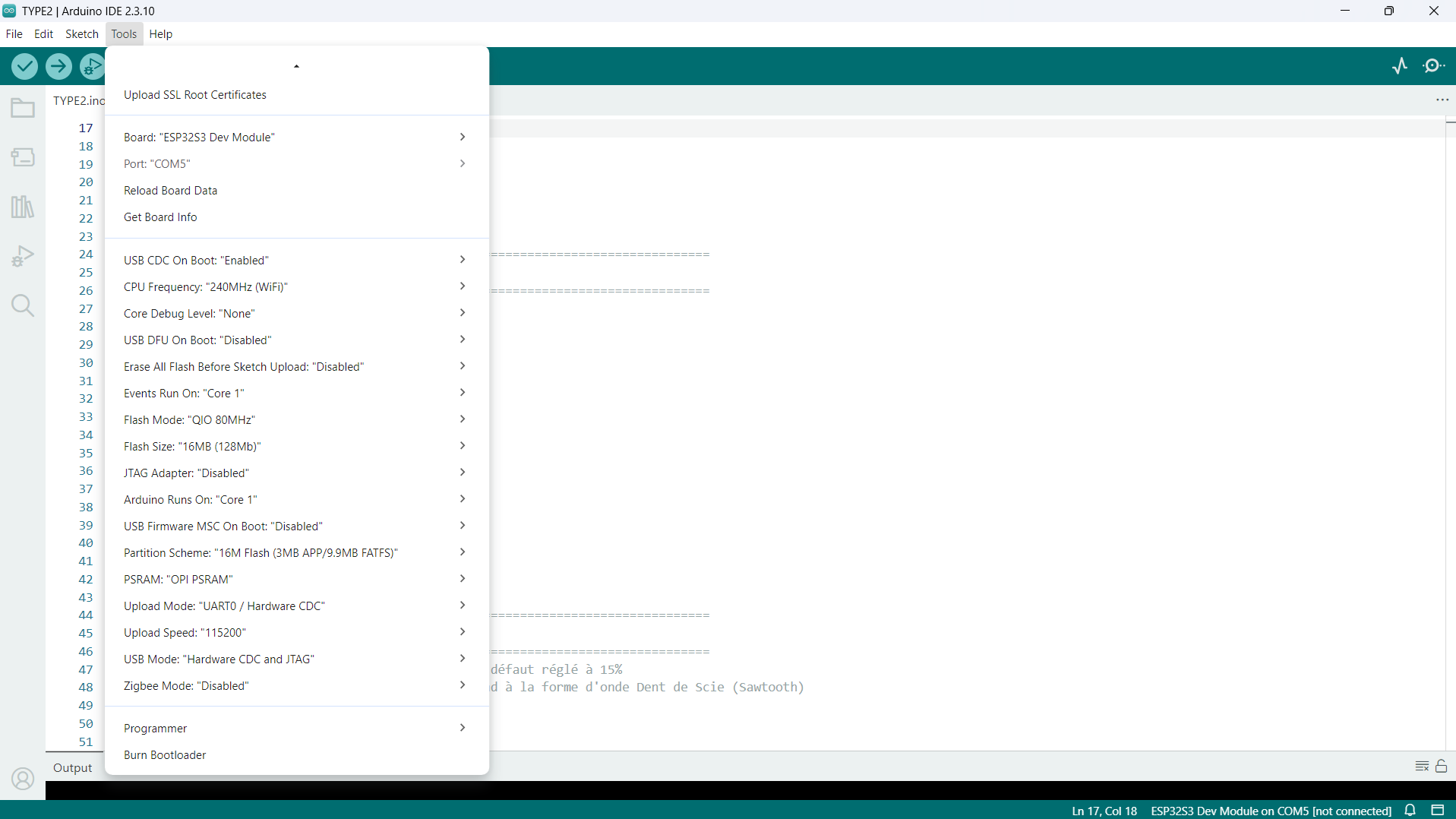Expand Zigbee Mode Disabled submenu
Viewport: 1456px width, 819px height.
click(297, 686)
